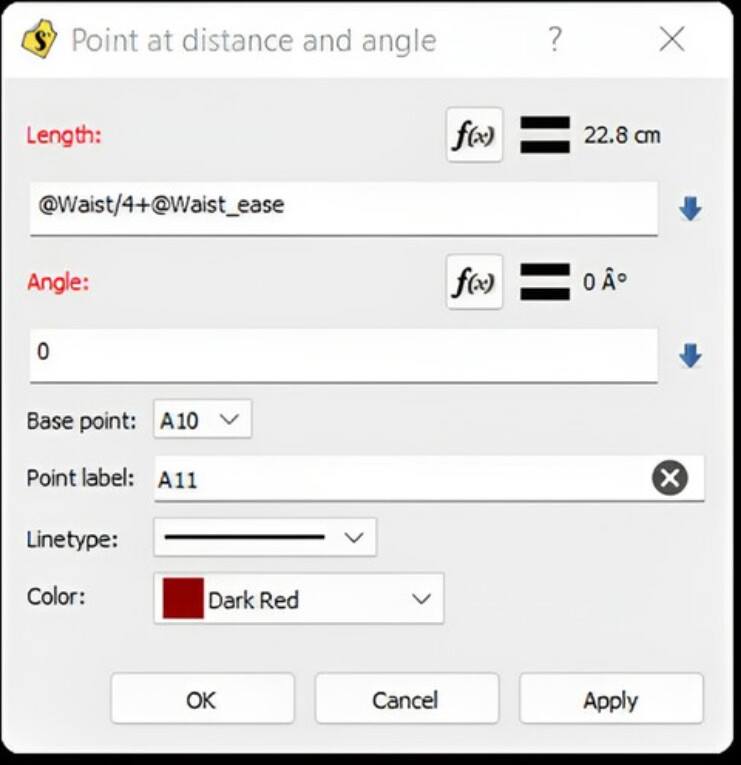The width and height of the screenshot is (741, 765).
Task: Click the equals icon beside the Angle result
Action: click(x=545, y=282)
